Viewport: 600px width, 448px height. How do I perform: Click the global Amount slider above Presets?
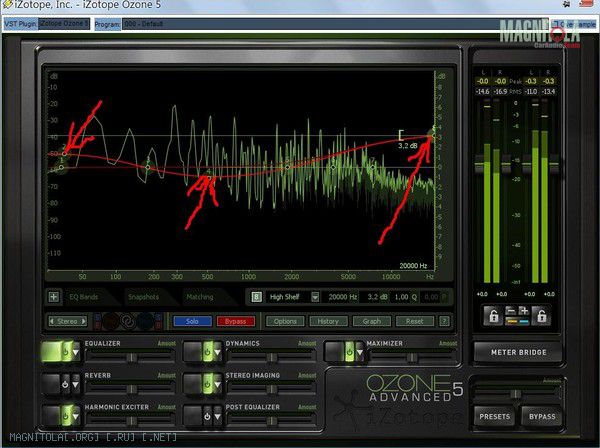click(515, 394)
